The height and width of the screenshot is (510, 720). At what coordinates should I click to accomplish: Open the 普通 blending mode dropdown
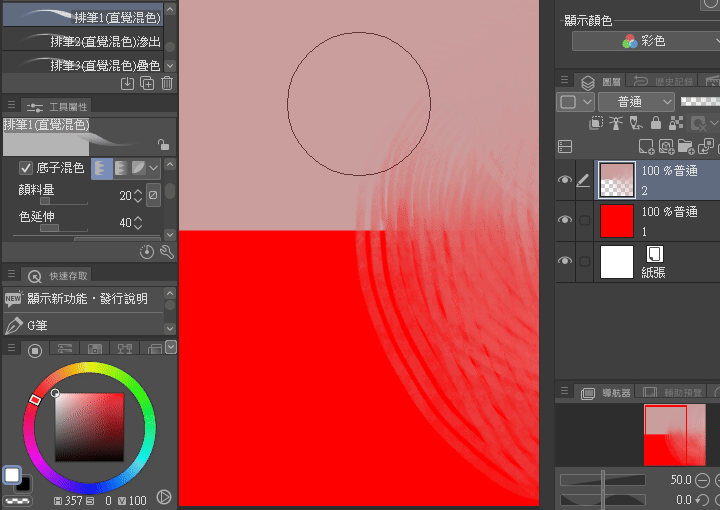636,102
